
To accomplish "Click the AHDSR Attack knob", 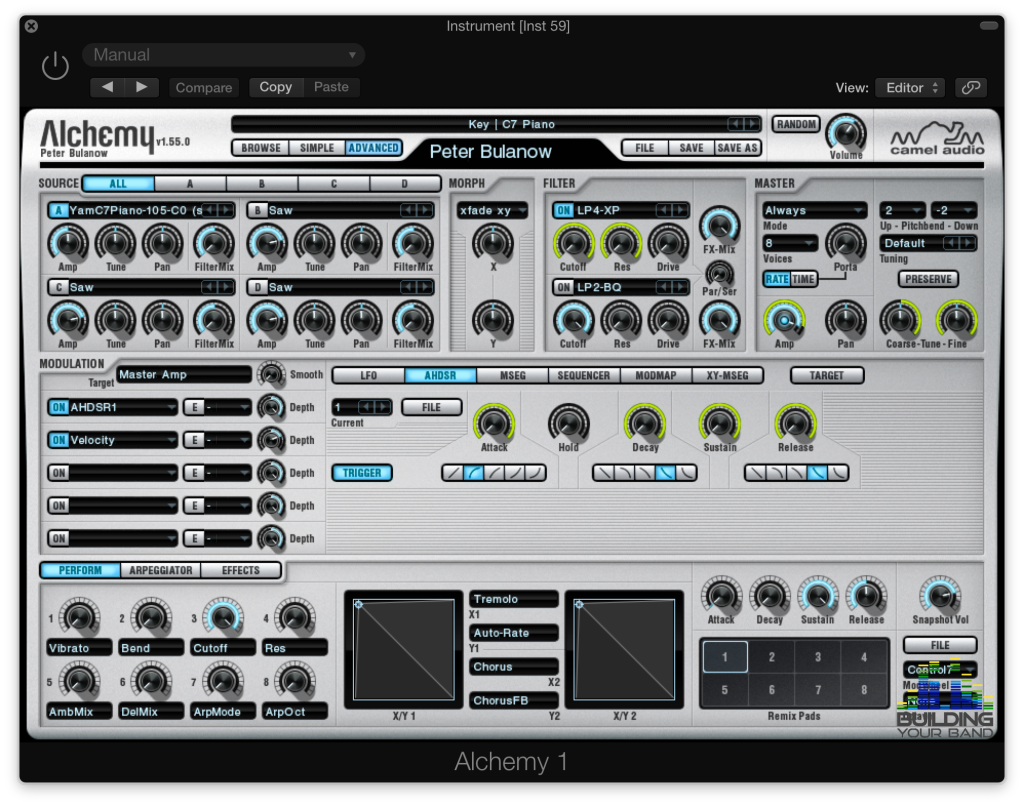I will [494, 423].
